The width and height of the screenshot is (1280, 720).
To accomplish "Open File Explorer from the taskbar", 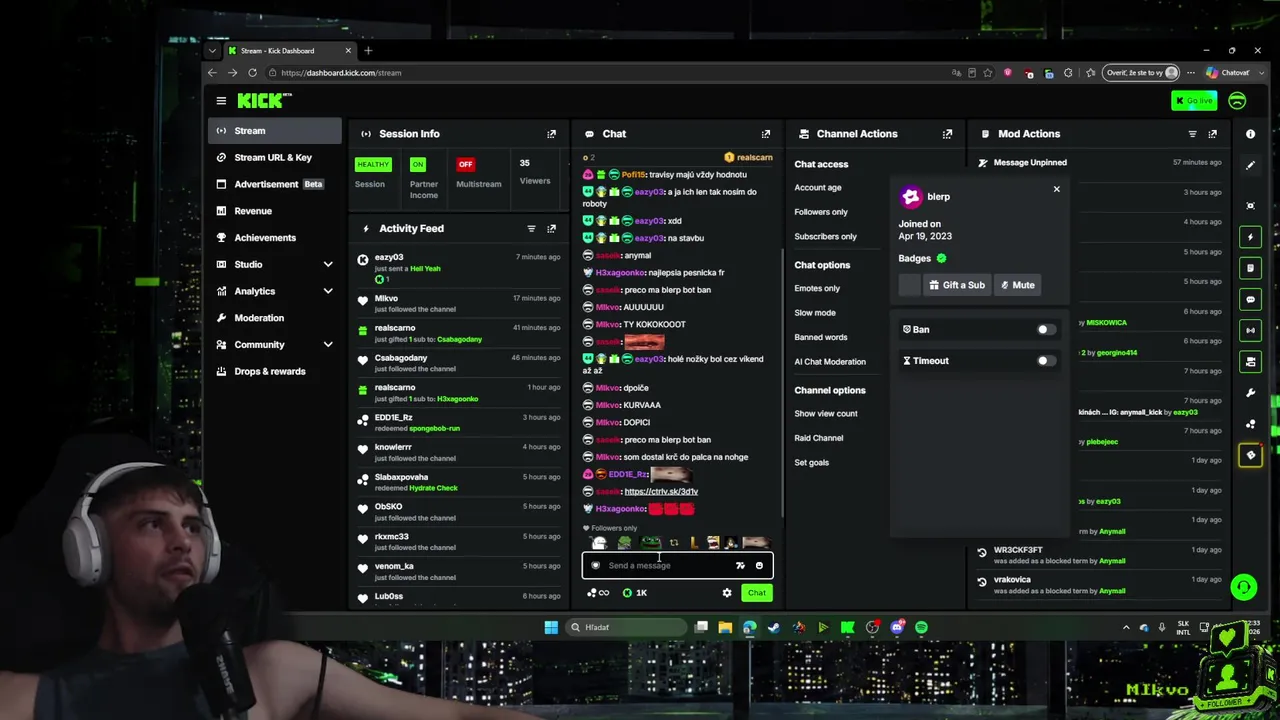I will click(x=725, y=628).
